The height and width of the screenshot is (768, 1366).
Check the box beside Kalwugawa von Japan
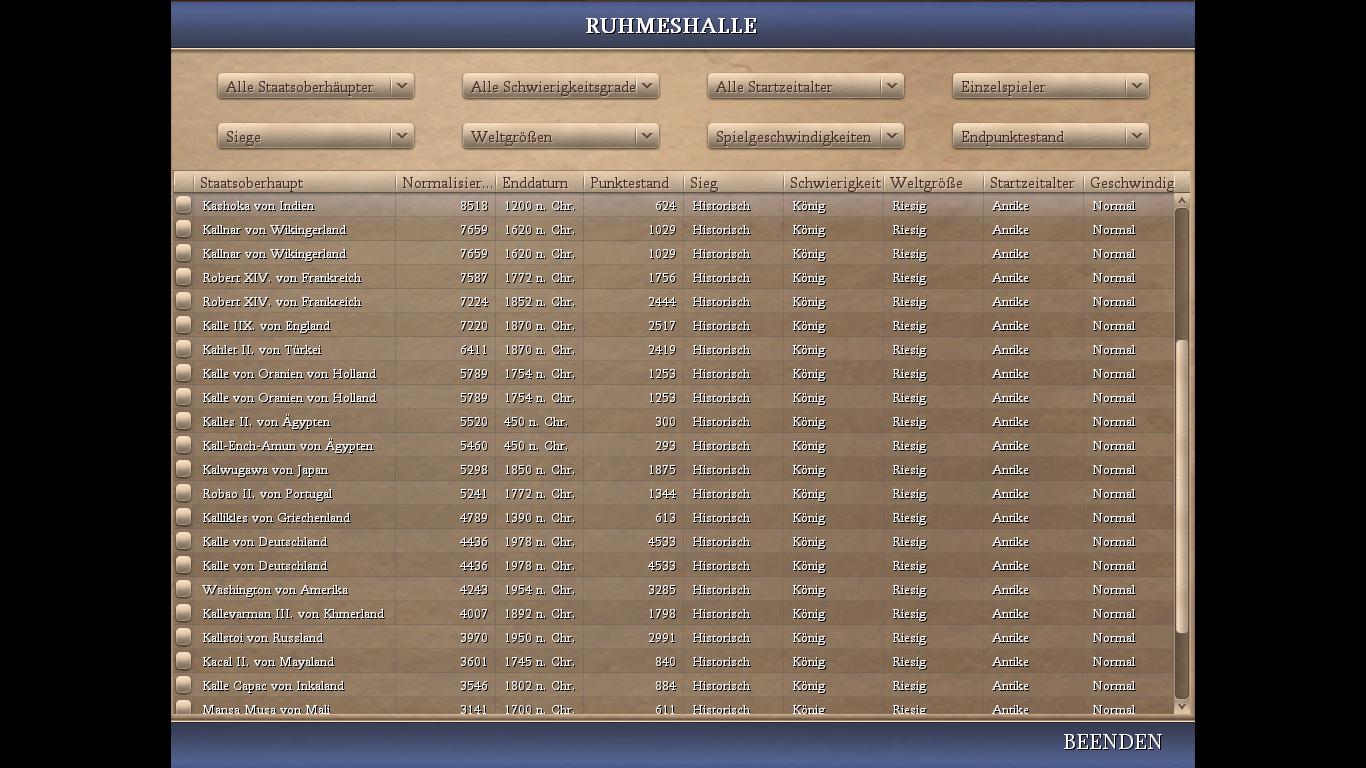click(184, 469)
